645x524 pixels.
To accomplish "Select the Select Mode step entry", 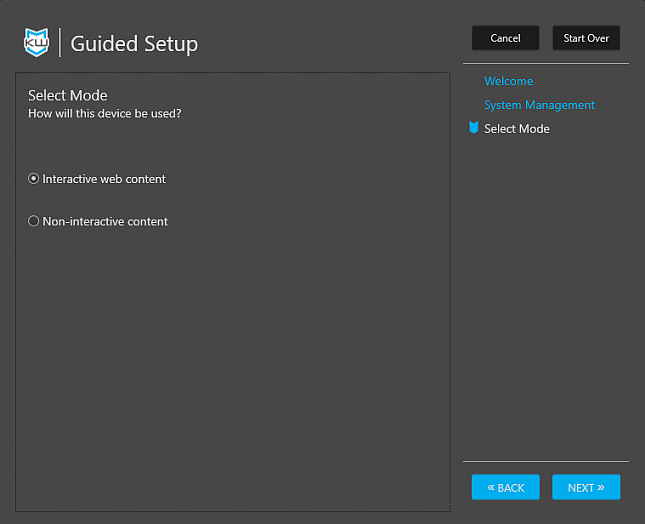I will click(x=517, y=129).
